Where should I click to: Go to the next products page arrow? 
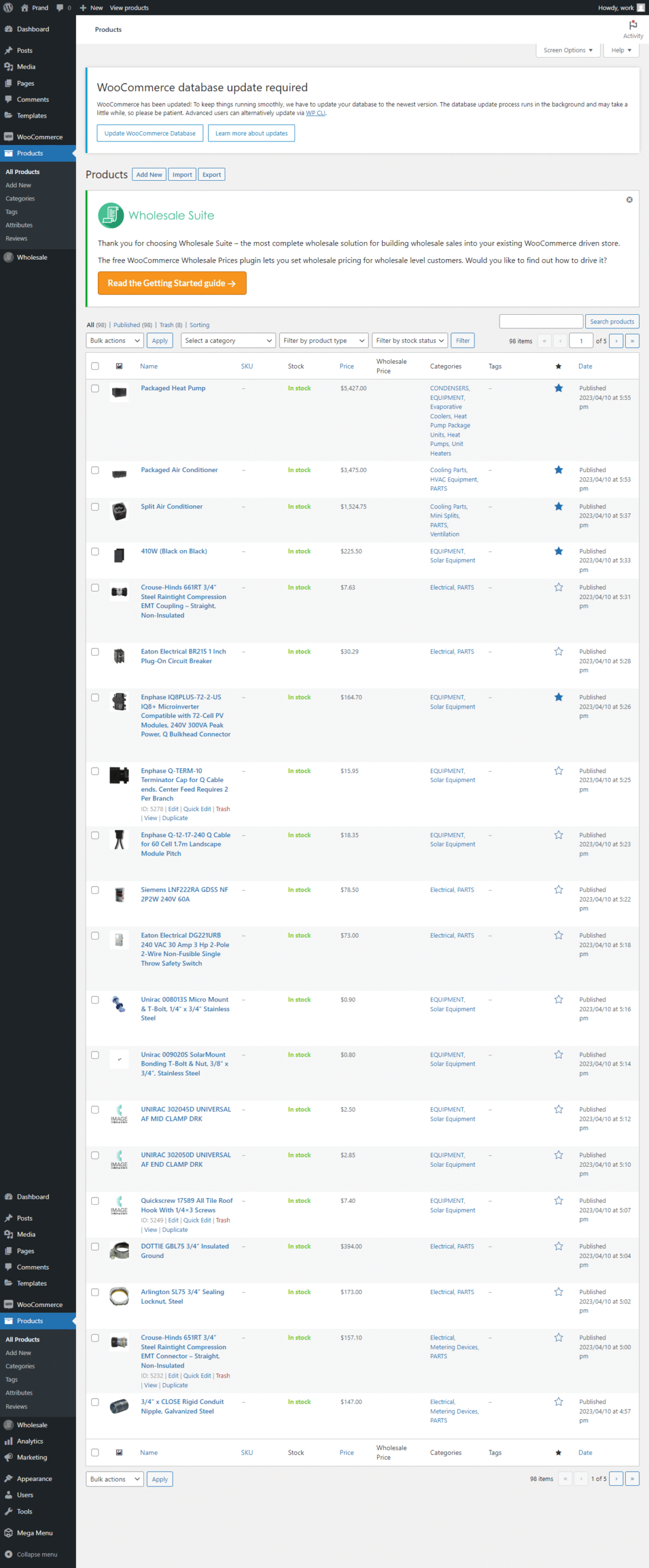(616, 341)
